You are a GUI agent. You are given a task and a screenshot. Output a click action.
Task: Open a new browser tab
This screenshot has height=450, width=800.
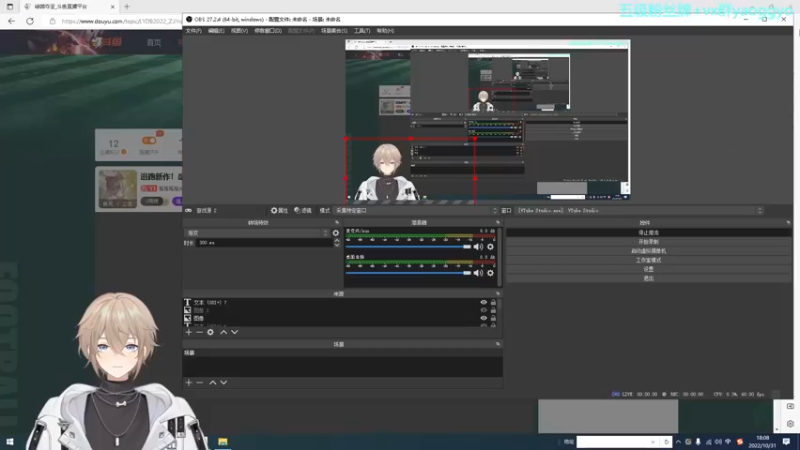click(x=127, y=7)
